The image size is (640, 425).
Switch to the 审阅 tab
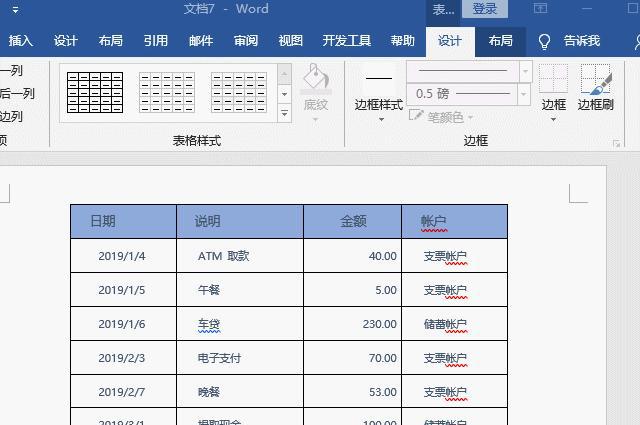point(246,41)
